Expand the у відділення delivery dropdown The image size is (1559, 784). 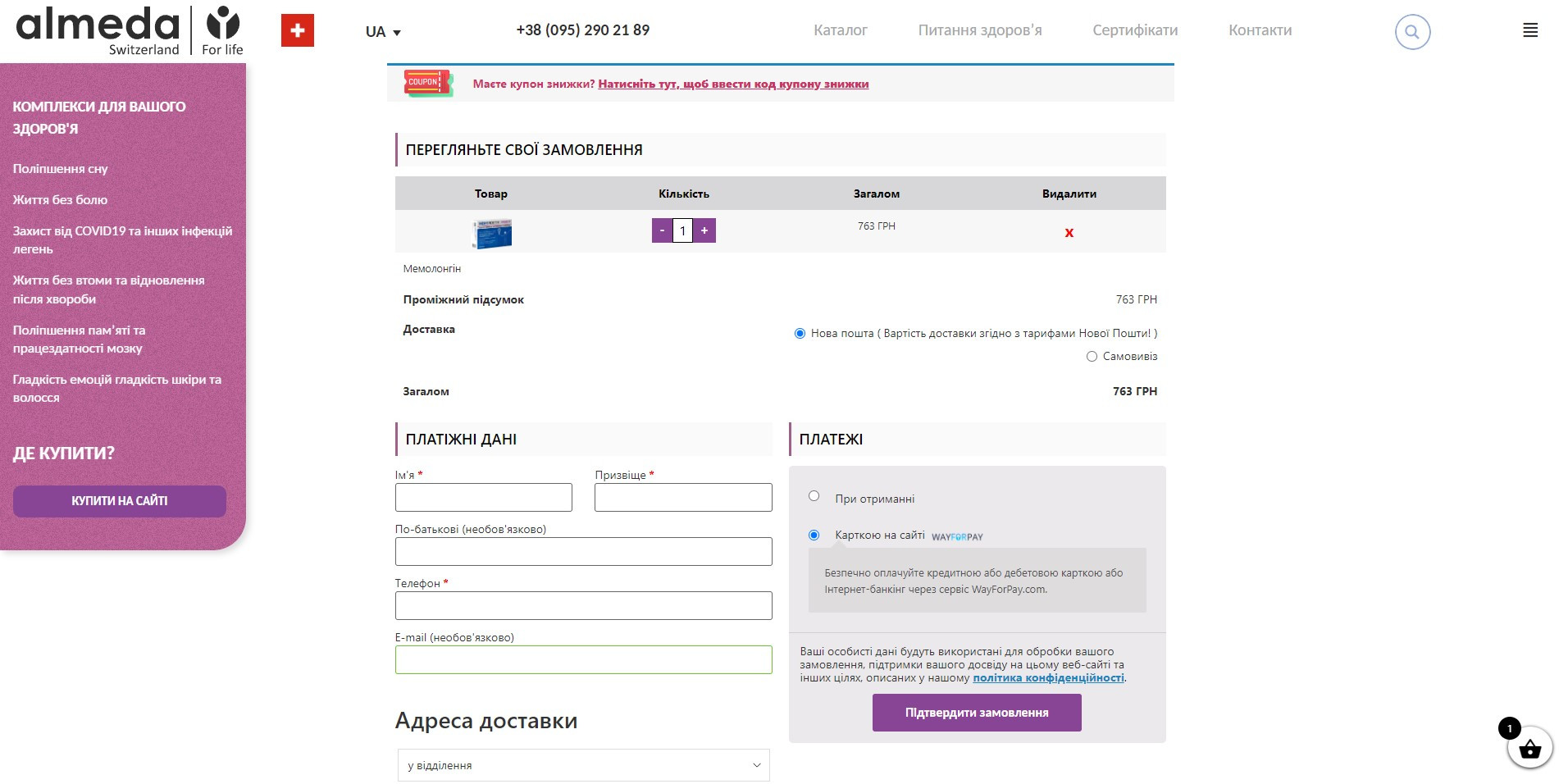(583, 765)
